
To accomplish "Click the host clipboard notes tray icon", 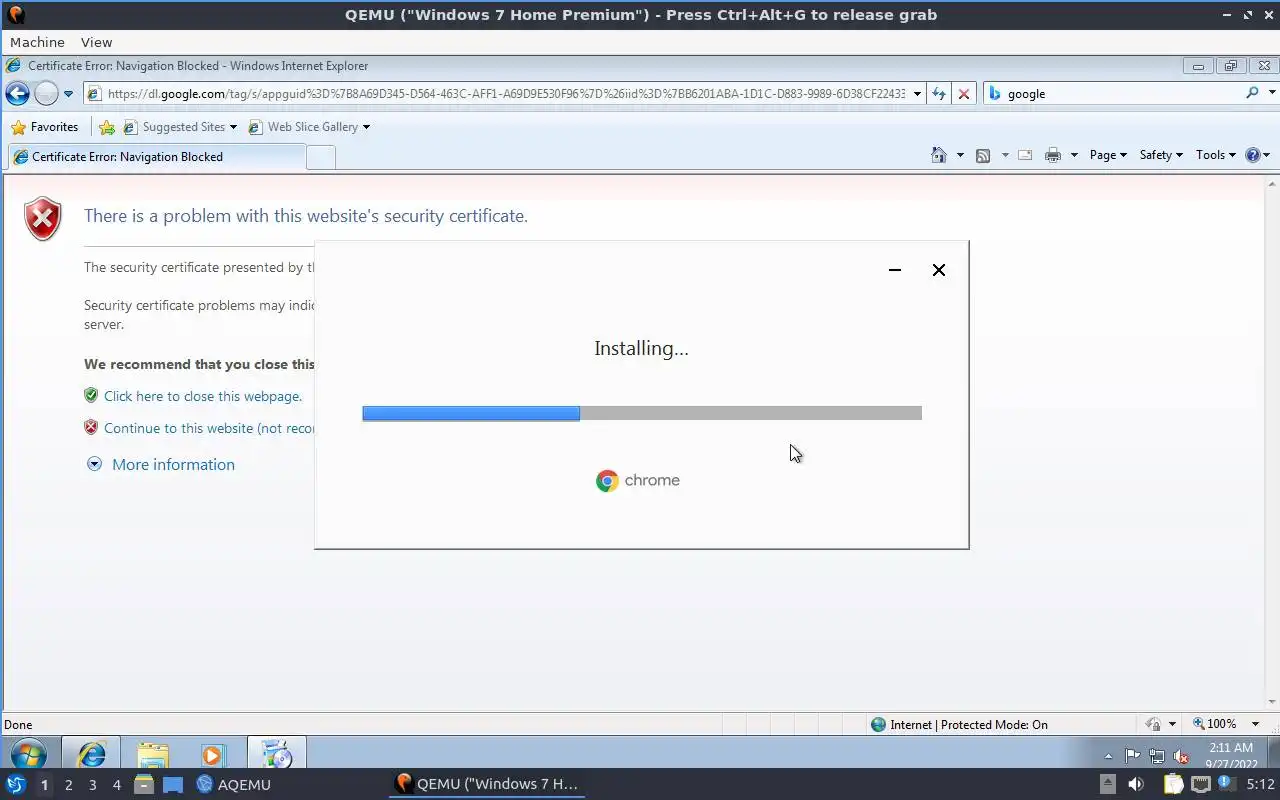I will coord(1173,785).
